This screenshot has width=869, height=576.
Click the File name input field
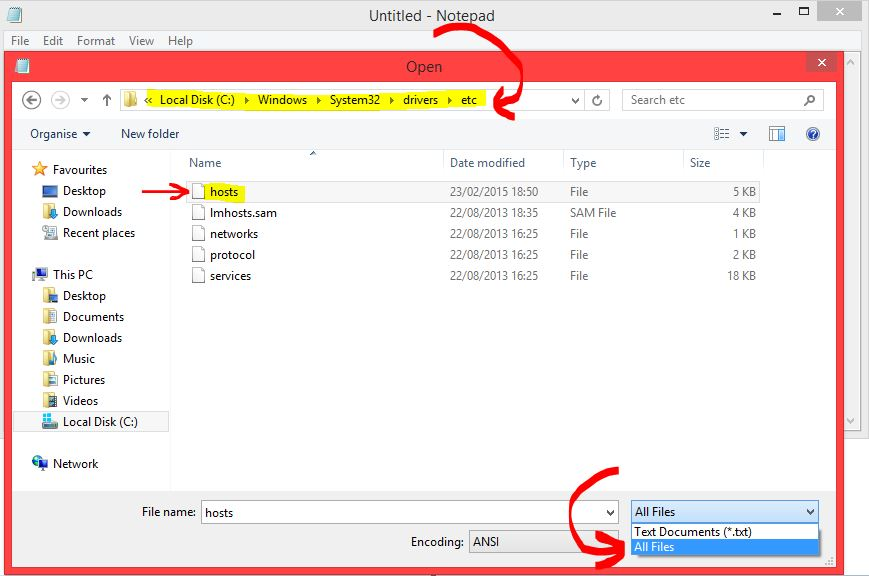[400, 512]
